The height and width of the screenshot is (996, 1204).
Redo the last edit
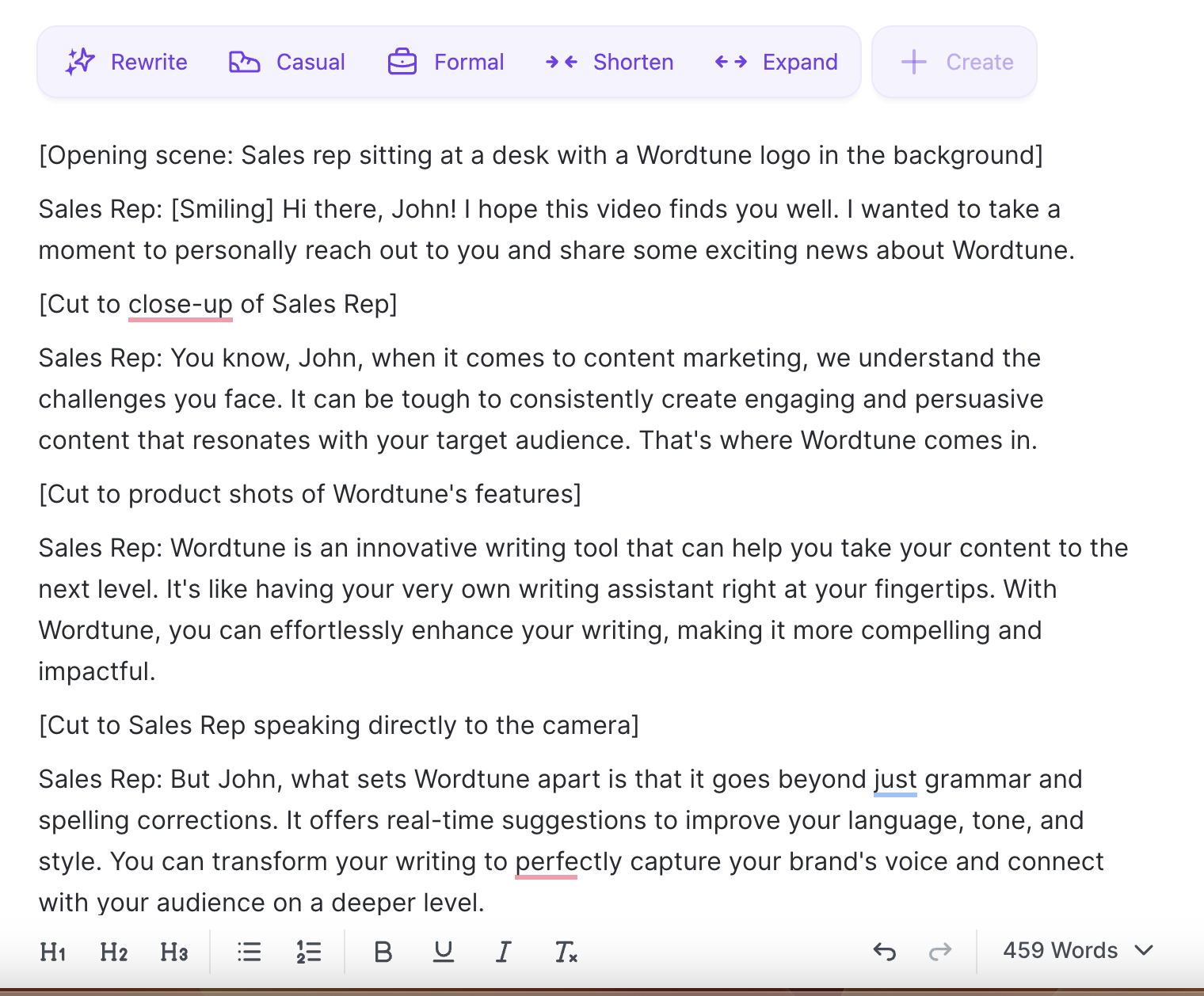[939, 951]
